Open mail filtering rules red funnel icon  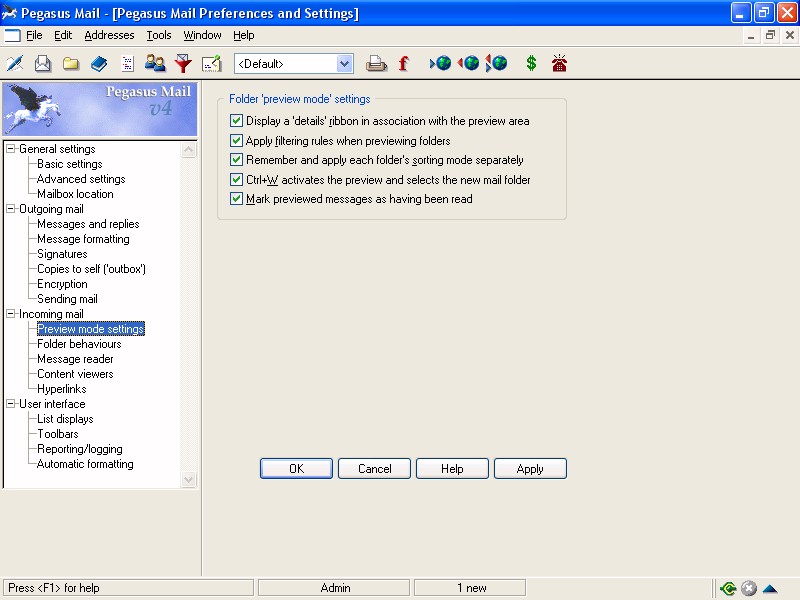(x=183, y=63)
